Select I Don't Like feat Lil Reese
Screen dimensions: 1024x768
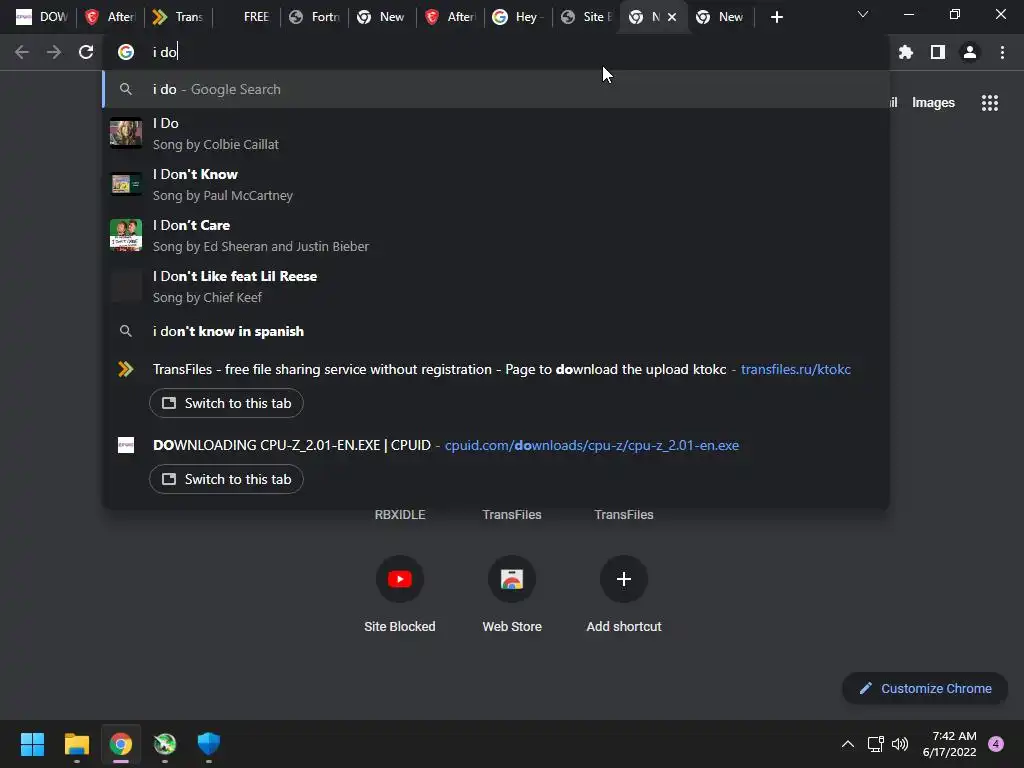[496, 286]
